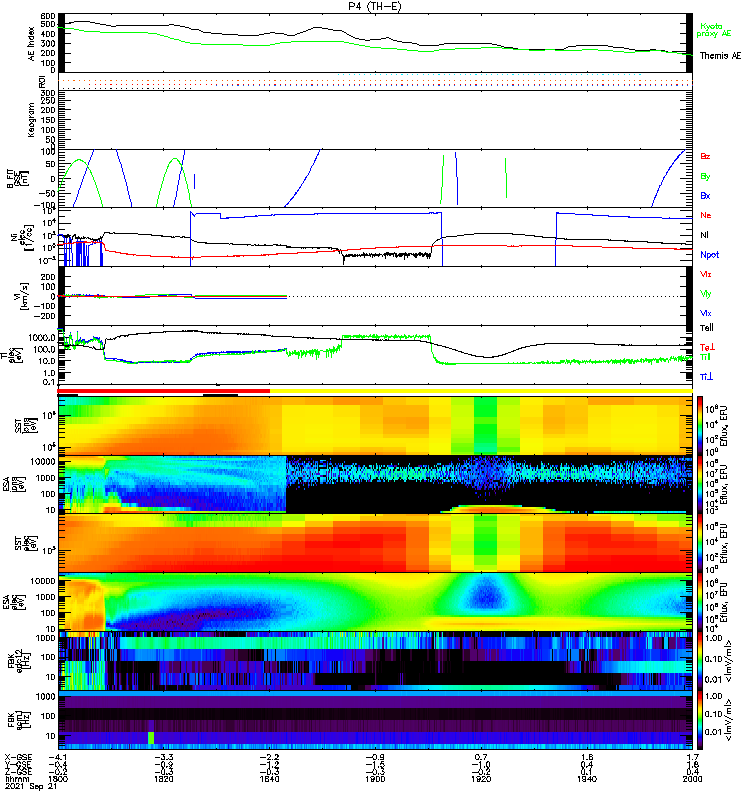The image size is (750, 800).
Task: Click the ESA electrons panel axis label
Action: (x=14, y=602)
